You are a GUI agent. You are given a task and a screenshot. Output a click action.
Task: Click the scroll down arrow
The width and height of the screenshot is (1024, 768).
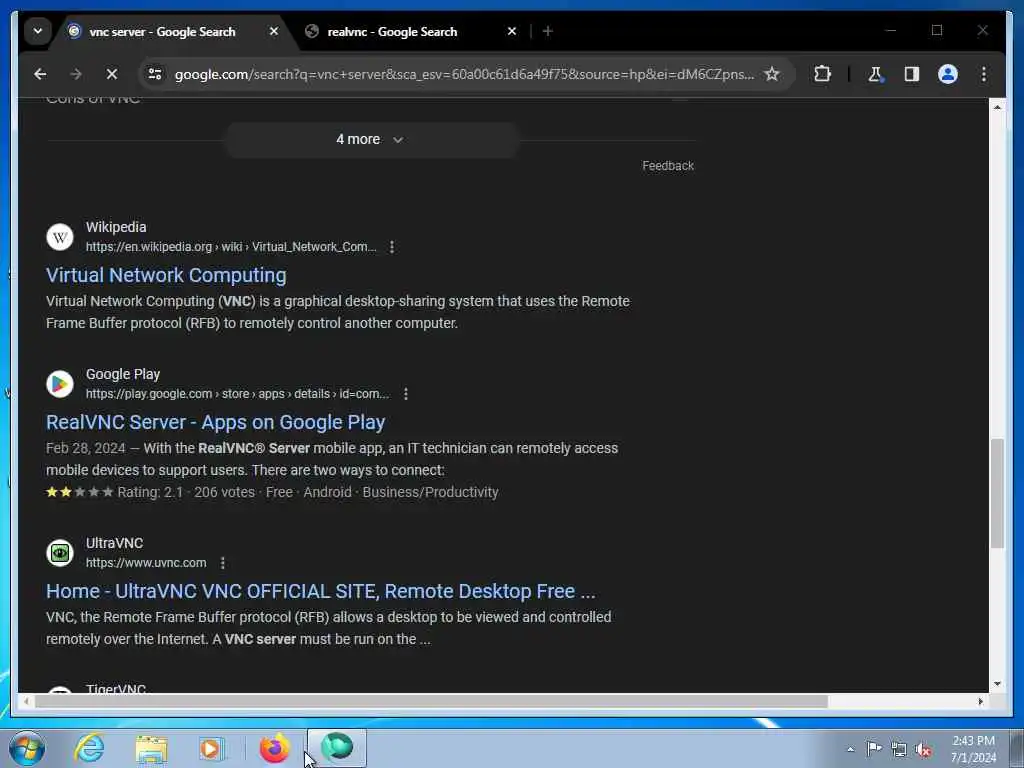tap(997, 684)
